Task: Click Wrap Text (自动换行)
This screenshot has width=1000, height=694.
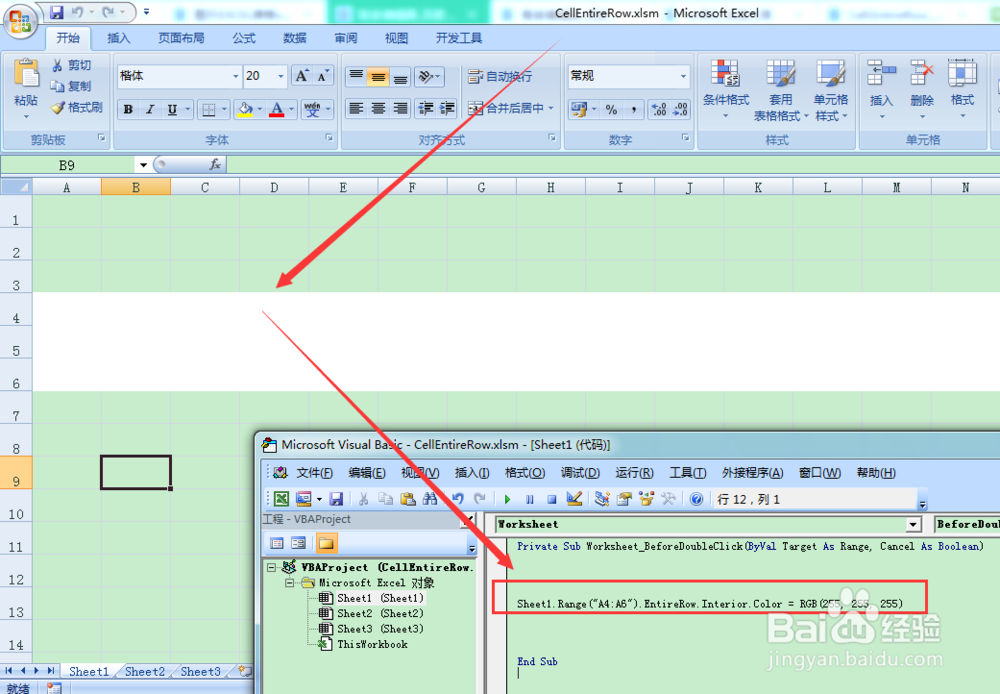Action: click(x=500, y=77)
